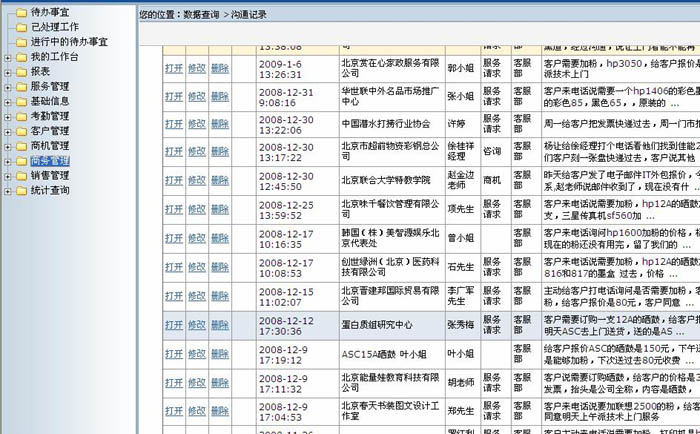
Task: Expand the 服务管理 tree node
Action: (8, 87)
